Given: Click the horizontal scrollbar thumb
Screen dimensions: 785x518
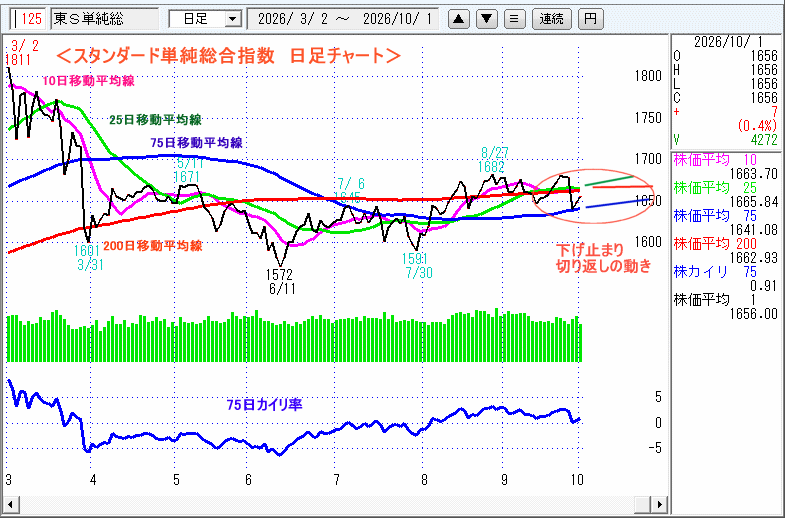Looking at the screenshot, I should pos(643,503).
